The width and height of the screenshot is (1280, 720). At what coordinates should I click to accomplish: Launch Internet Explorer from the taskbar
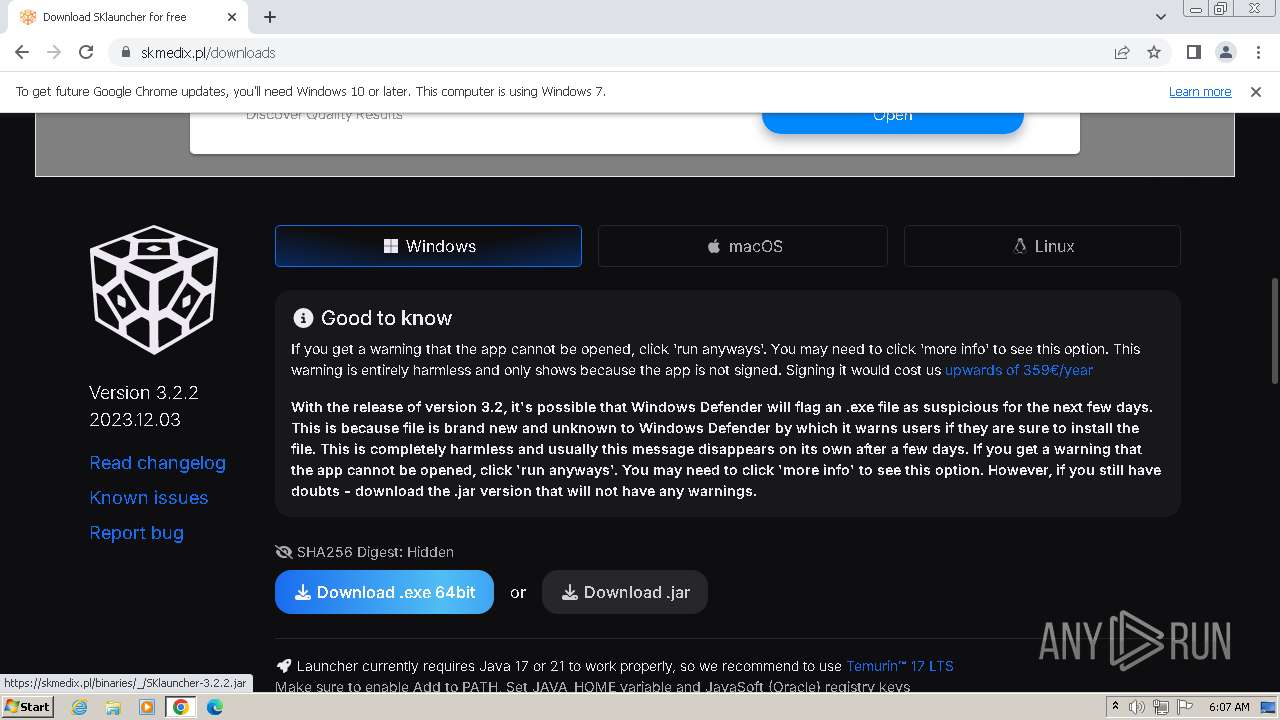pyautogui.click(x=80, y=707)
